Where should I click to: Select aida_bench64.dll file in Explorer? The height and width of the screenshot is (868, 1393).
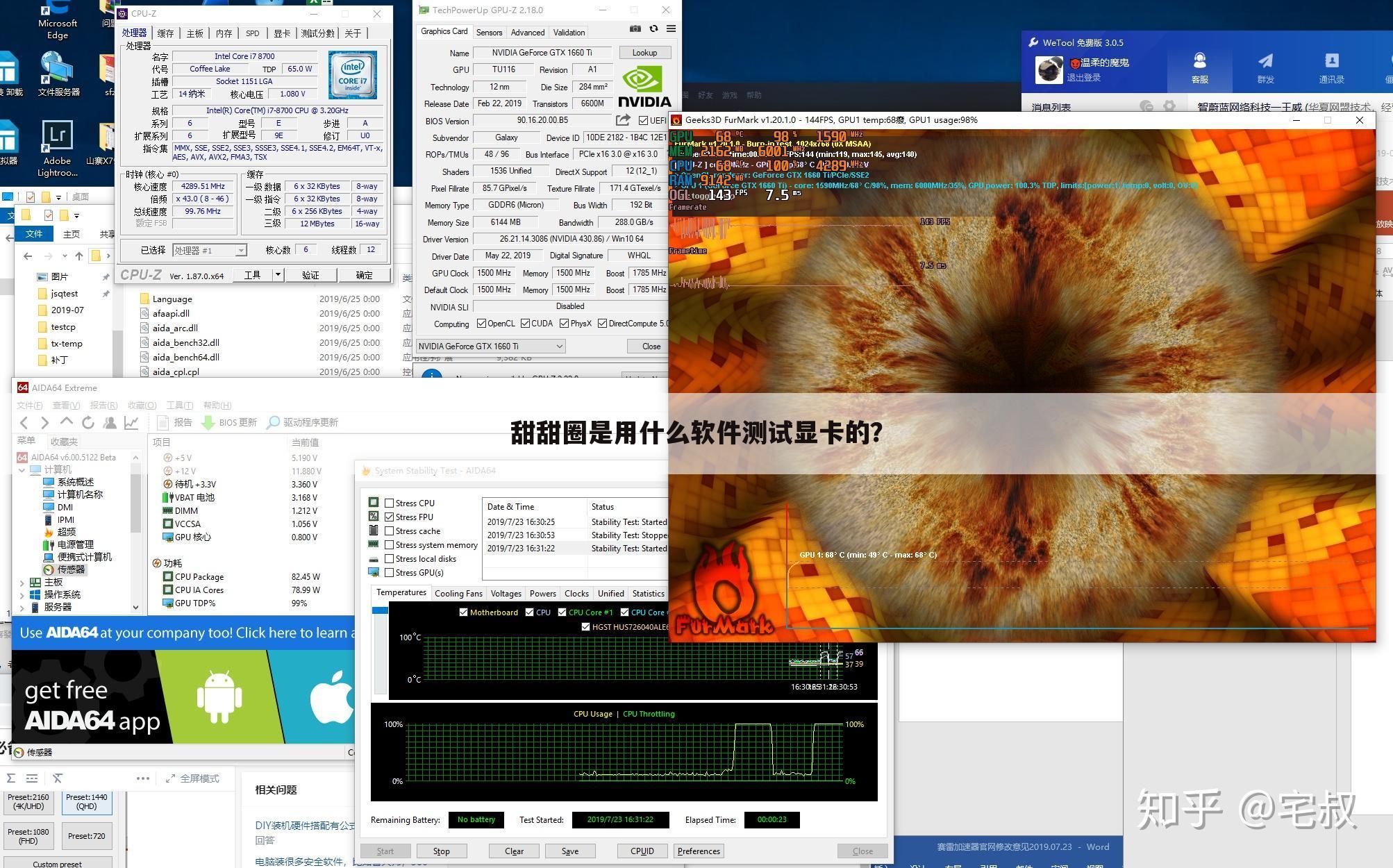point(185,357)
